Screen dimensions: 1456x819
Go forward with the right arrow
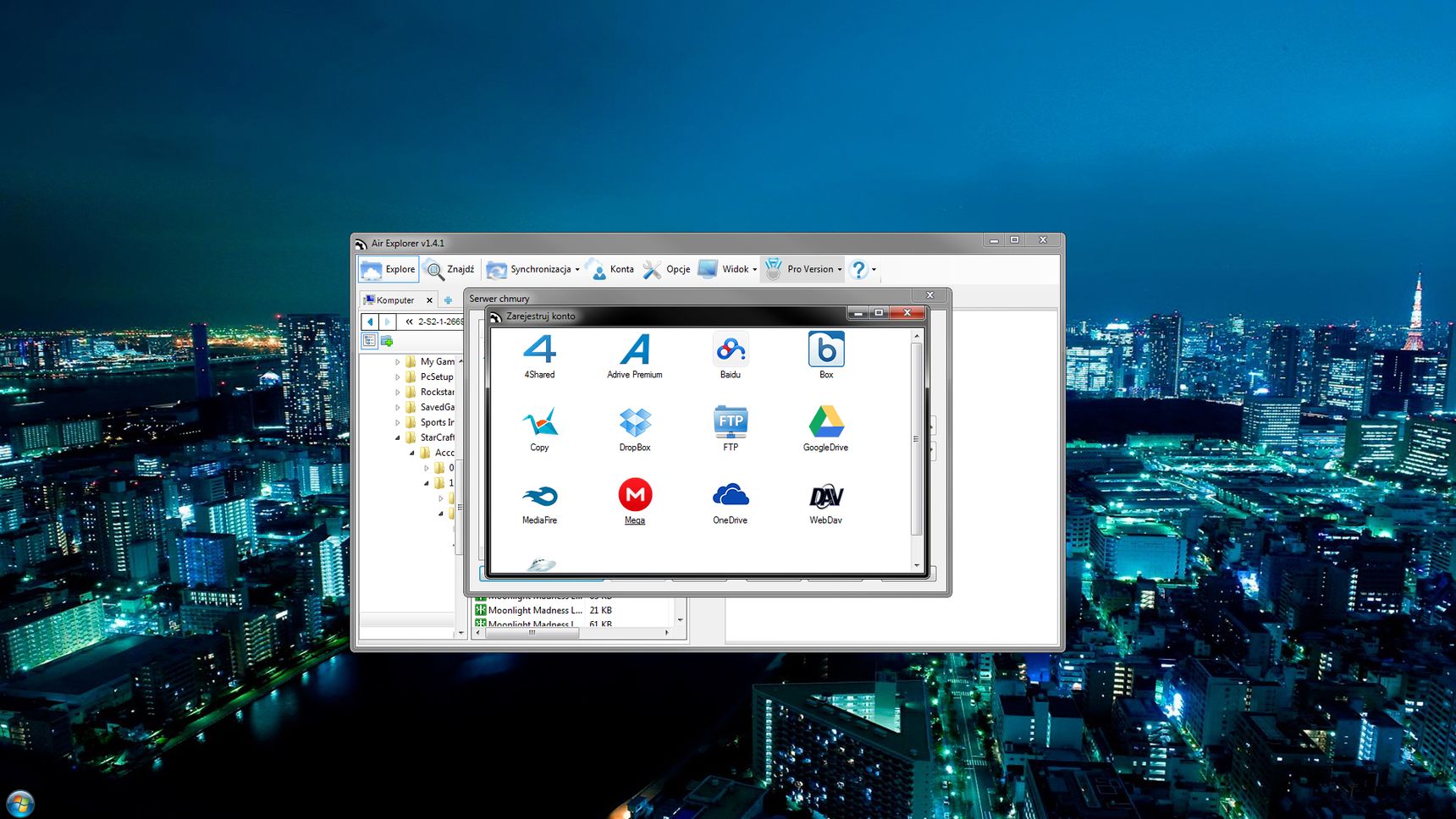pos(387,322)
